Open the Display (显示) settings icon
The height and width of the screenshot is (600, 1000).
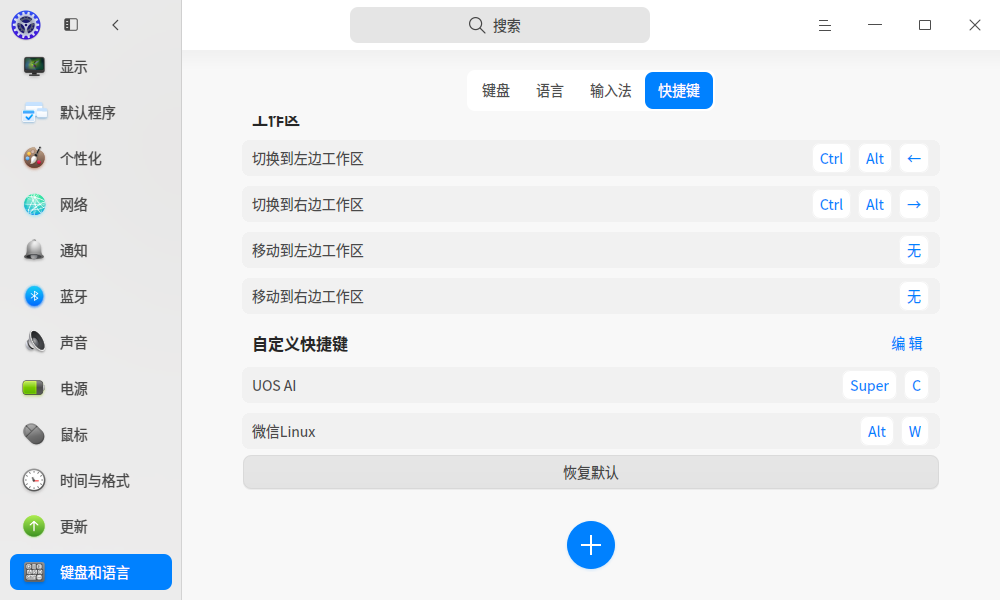click(34, 66)
